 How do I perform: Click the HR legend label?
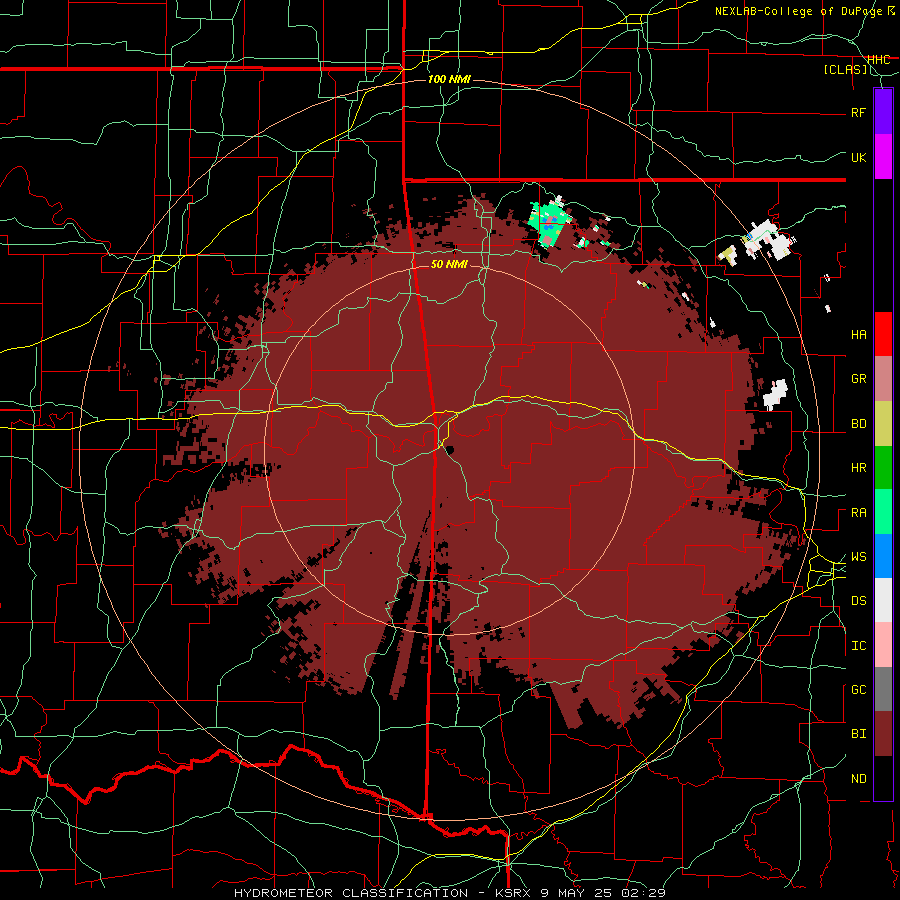tap(858, 468)
